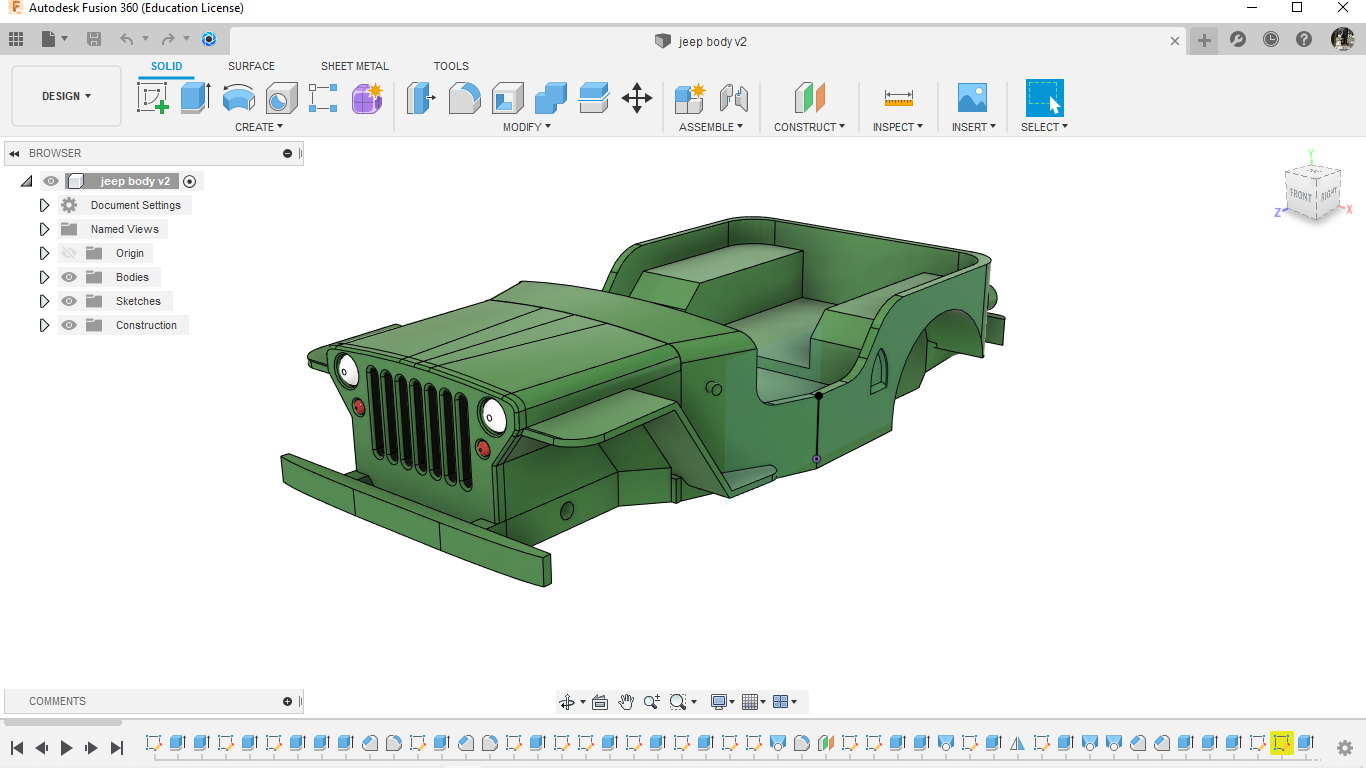
Task: Hide the Sketches folder
Action: point(69,301)
